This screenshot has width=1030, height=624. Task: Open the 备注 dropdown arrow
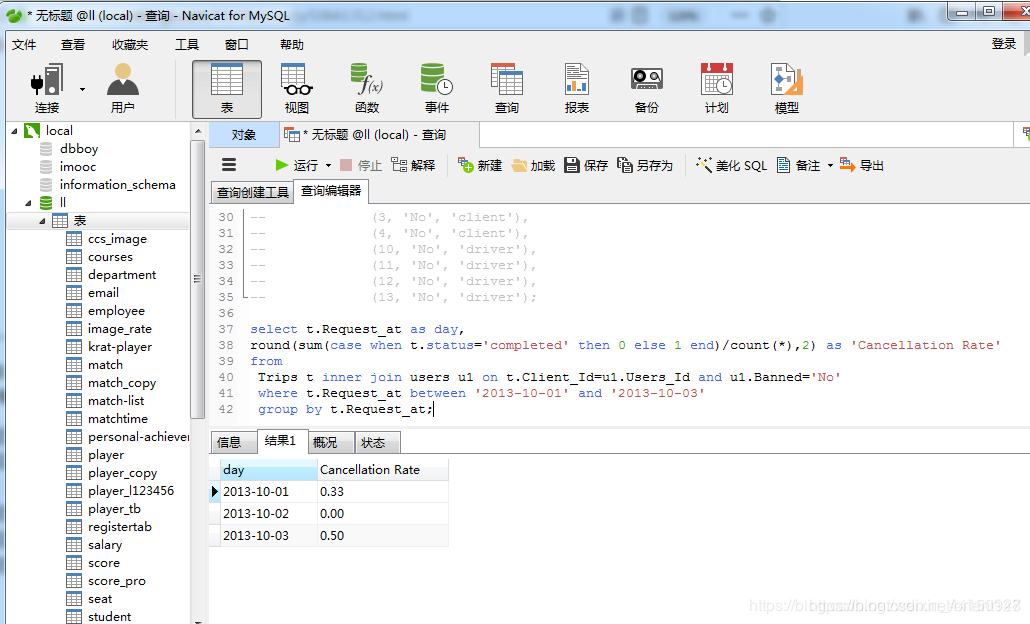tap(830, 165)
